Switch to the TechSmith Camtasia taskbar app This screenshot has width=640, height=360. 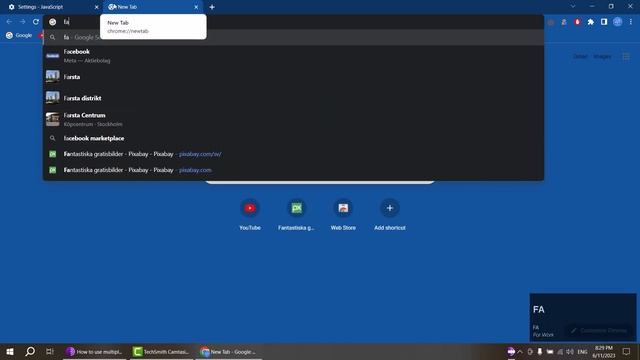(x=162, y=351)
